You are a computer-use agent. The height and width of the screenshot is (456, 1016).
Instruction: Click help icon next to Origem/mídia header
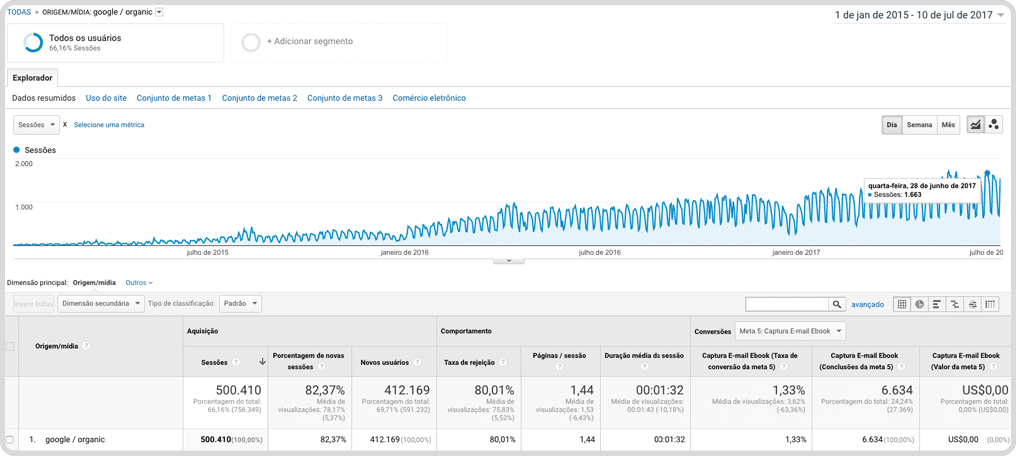coord(86,346)
